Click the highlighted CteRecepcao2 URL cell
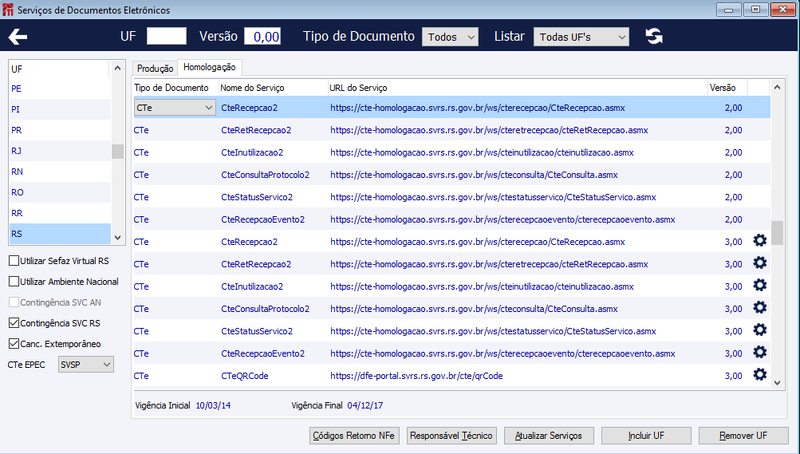The image size is (800, 454). tap(517, 108)
